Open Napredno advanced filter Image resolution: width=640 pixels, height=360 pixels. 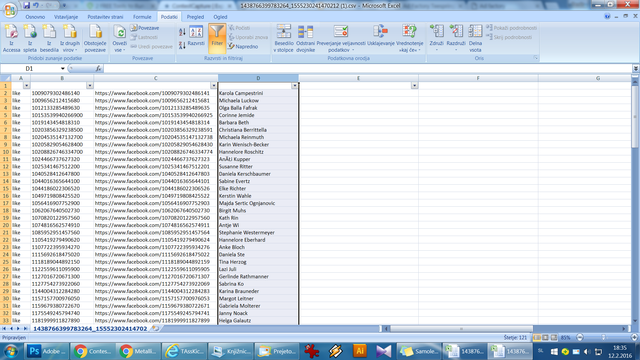243,47
